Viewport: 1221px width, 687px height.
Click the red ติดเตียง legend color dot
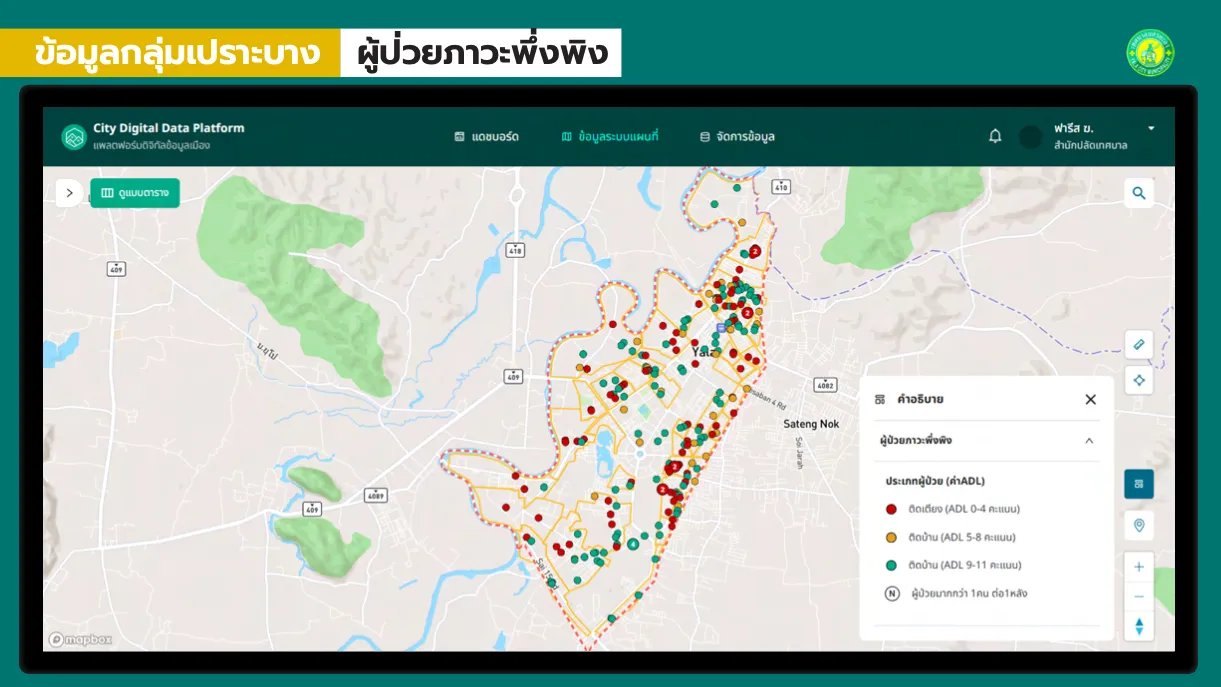click(x=891, y=509)
